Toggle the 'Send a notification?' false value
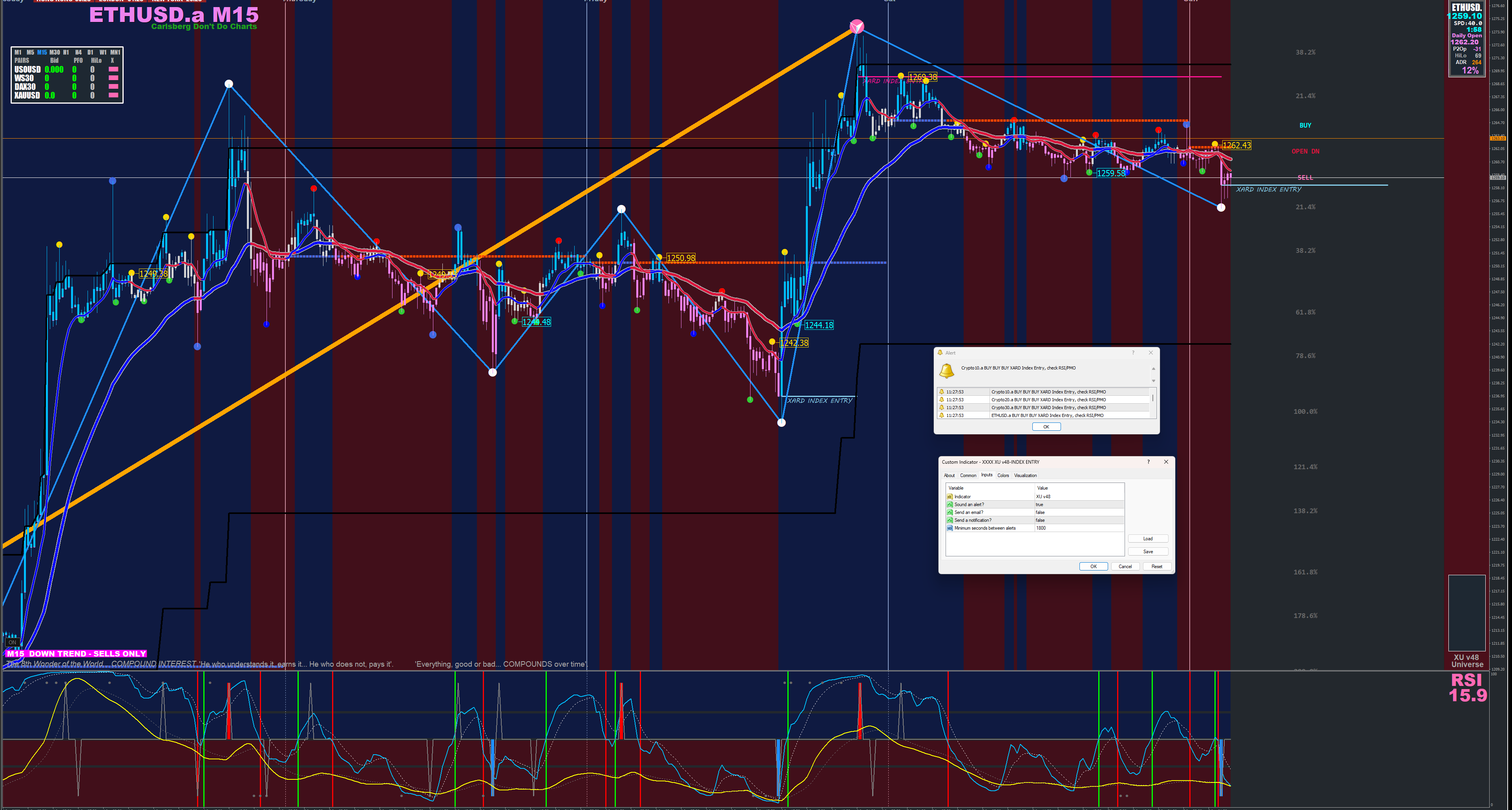The image size is (1512, 810). [1079, 520]
